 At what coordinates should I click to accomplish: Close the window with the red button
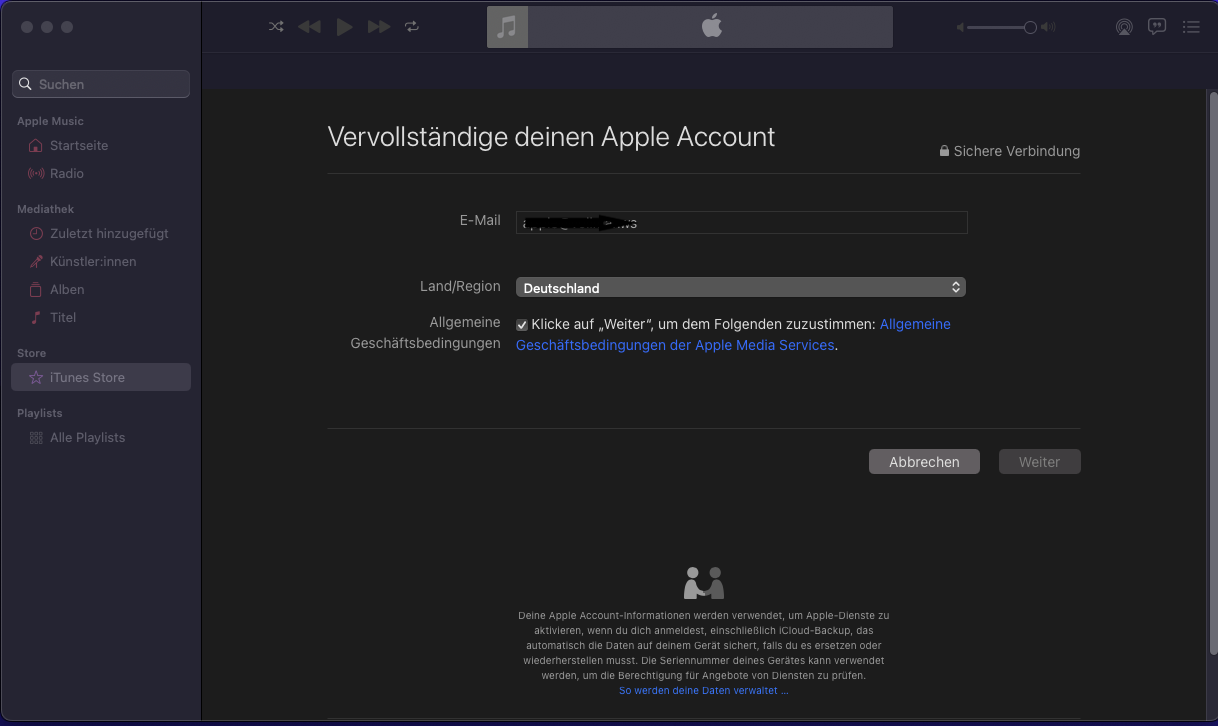click(27, 27)
